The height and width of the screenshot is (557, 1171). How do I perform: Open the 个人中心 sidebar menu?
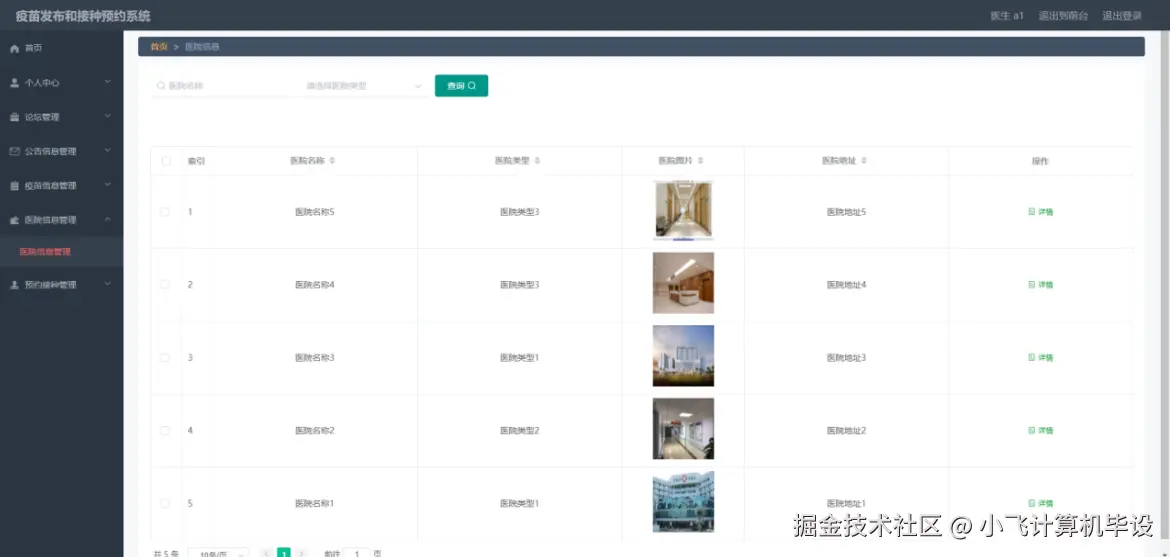[61, 83]
